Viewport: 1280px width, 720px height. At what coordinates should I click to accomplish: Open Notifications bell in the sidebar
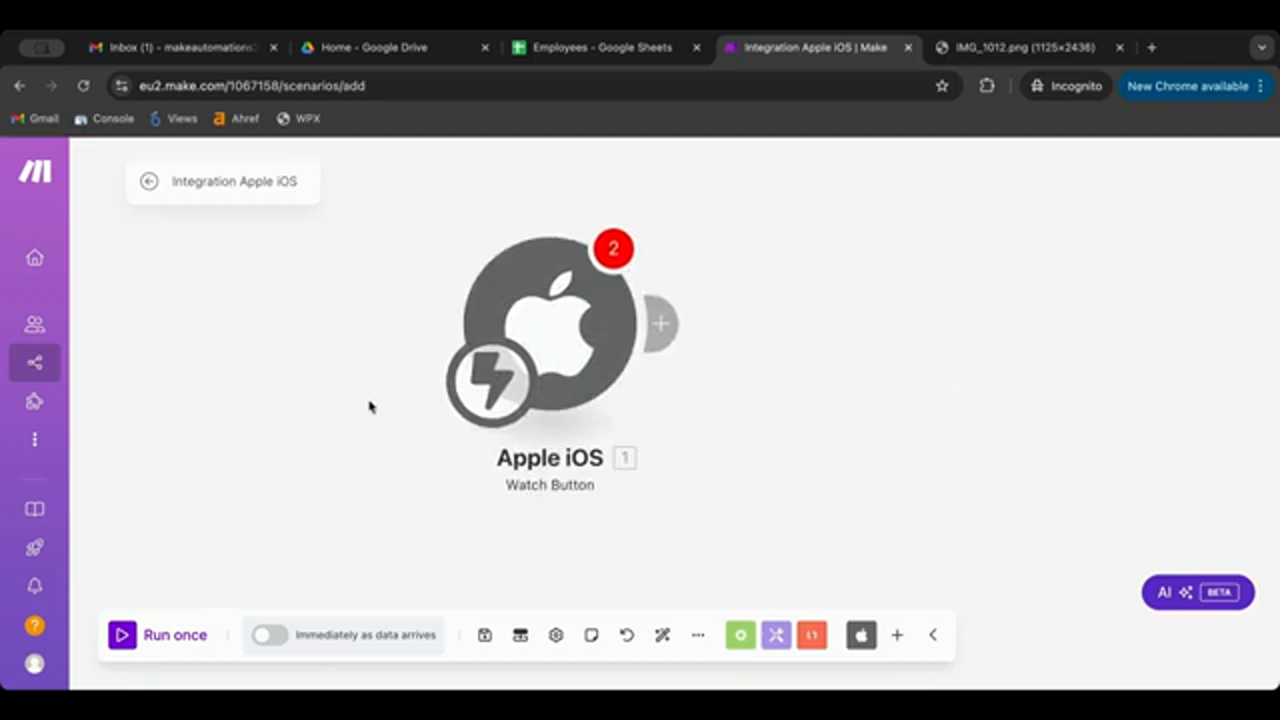pos(35,586)
